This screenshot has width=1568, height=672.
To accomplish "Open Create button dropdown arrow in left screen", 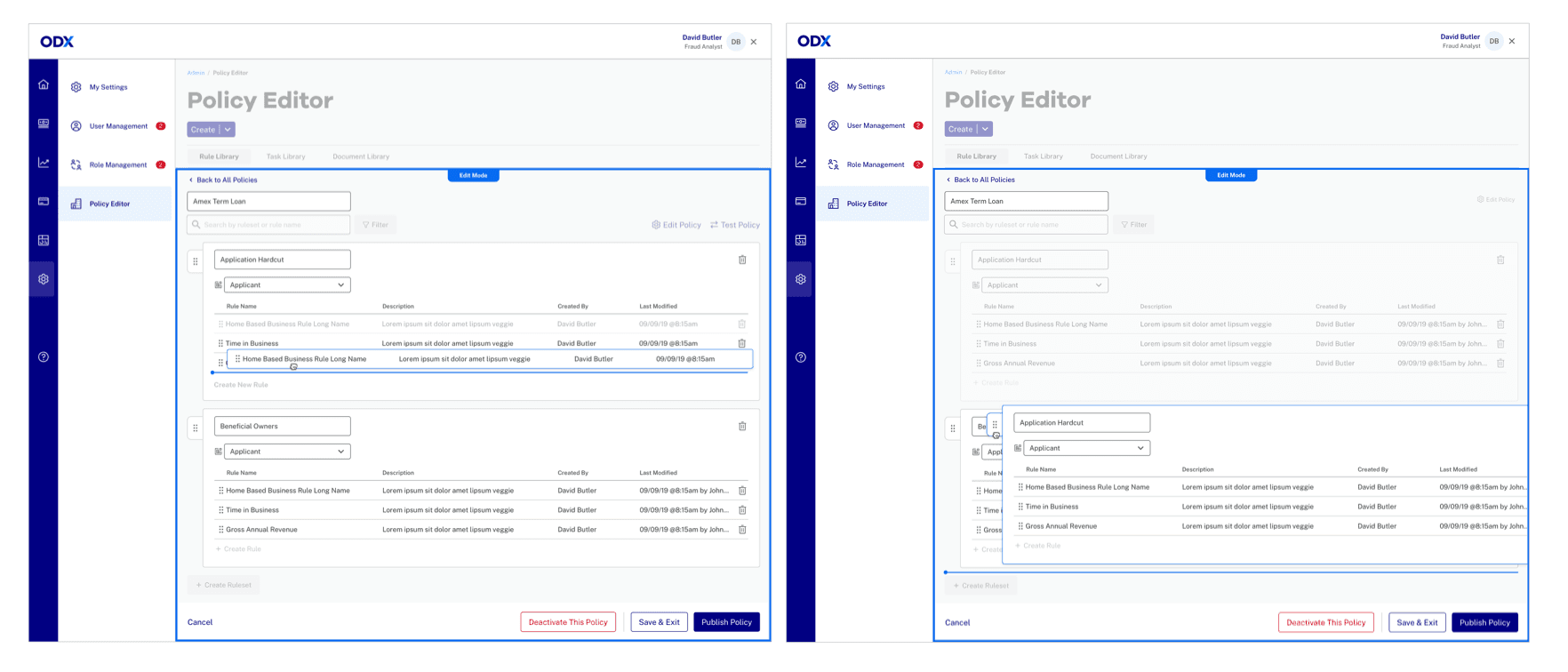I will pyautogui.click(x=228, y=130).
